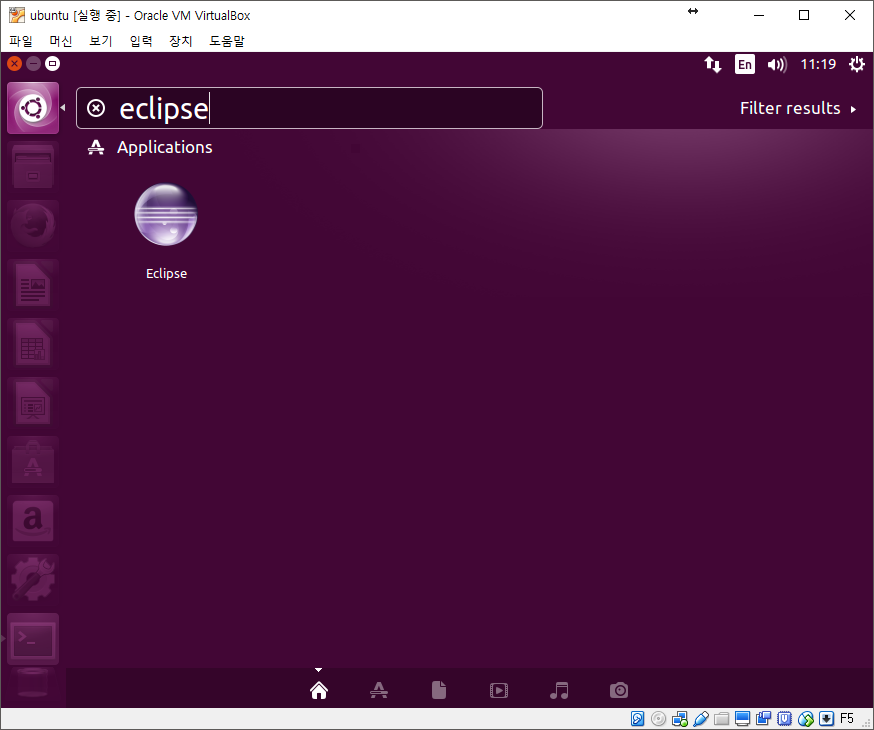Screen dimensions: 874x730
Task: Open Ubuntu Software Center launcher icon
Action: click(33, 462)
